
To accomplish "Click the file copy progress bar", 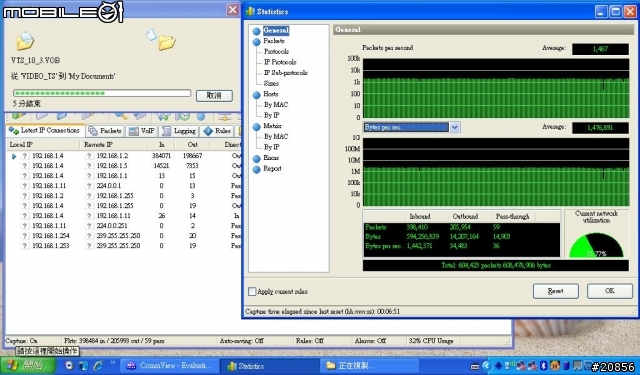I will [x=102, y=93].
